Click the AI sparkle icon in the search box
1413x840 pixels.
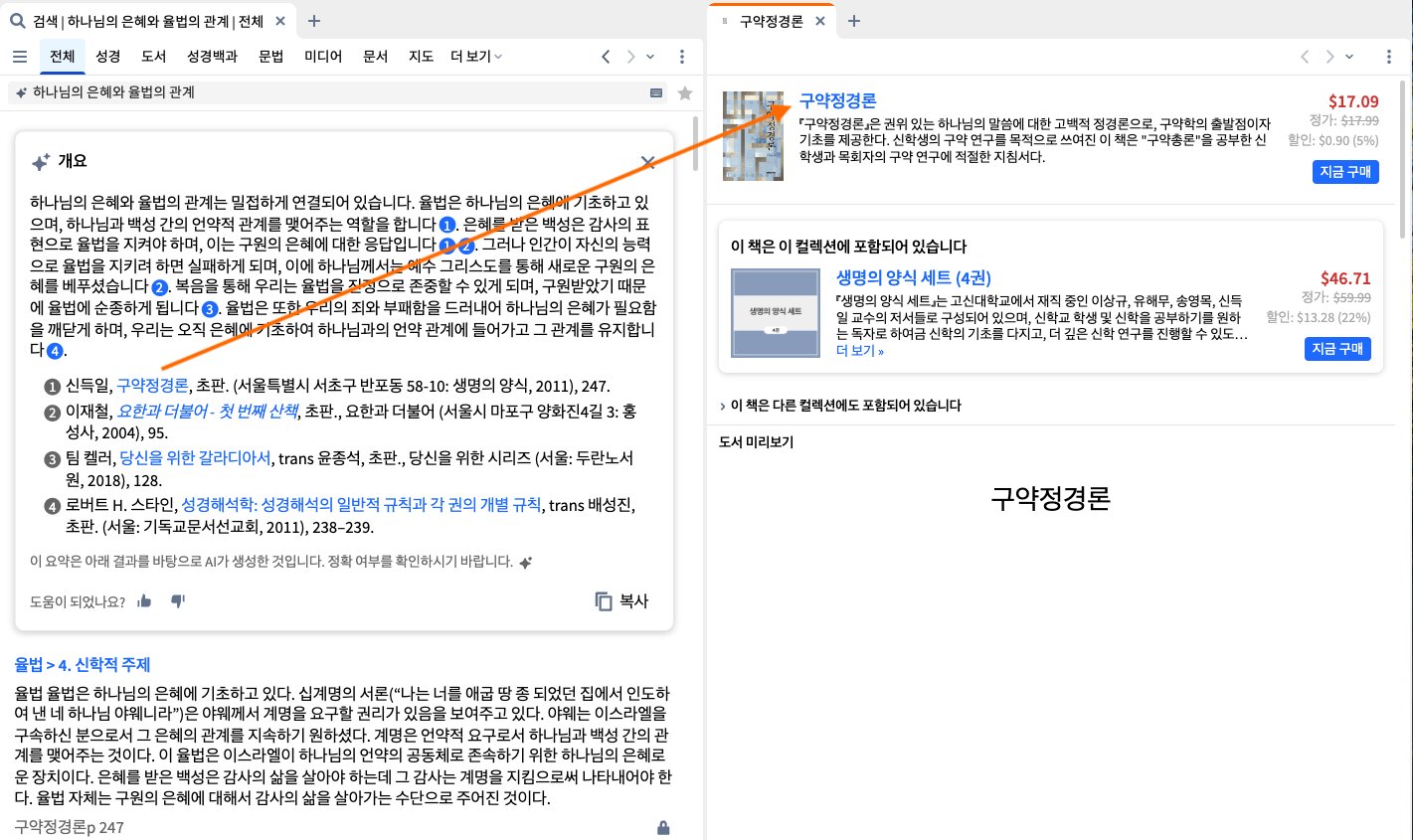pyautogui.click(x=21, y=92)
